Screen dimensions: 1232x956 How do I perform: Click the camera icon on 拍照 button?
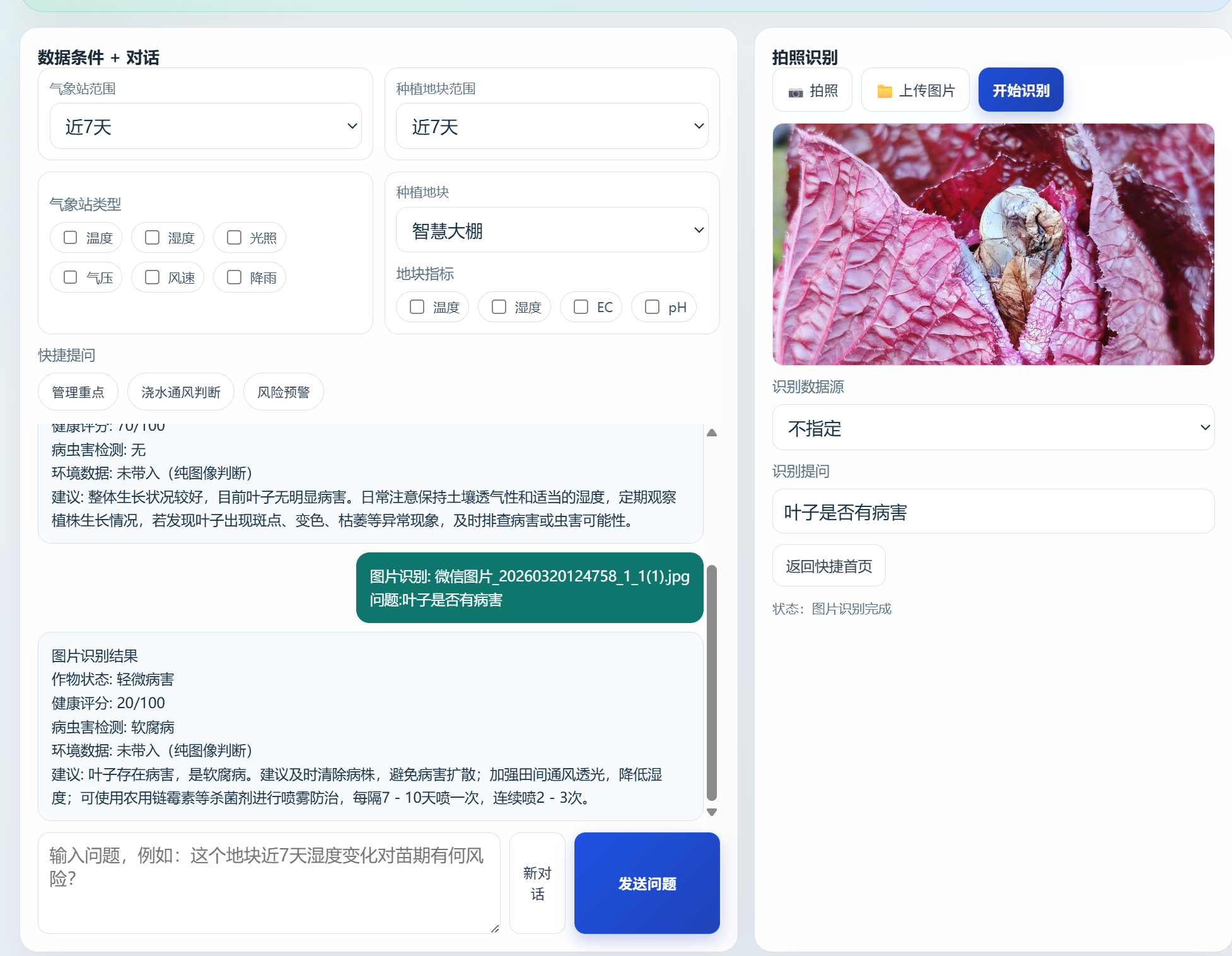[x=796, y=92]
